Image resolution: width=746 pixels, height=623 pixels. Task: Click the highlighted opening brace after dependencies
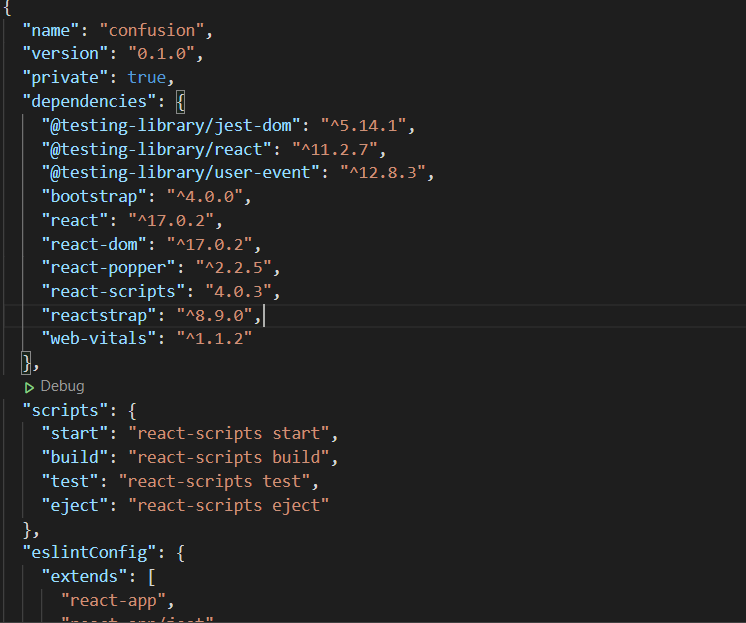pyautogui.click(x=180, y=102)
